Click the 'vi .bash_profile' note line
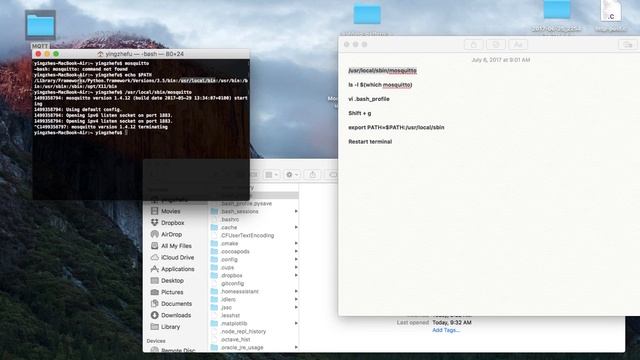The image size is (640, 360). [x=369, y=99]
